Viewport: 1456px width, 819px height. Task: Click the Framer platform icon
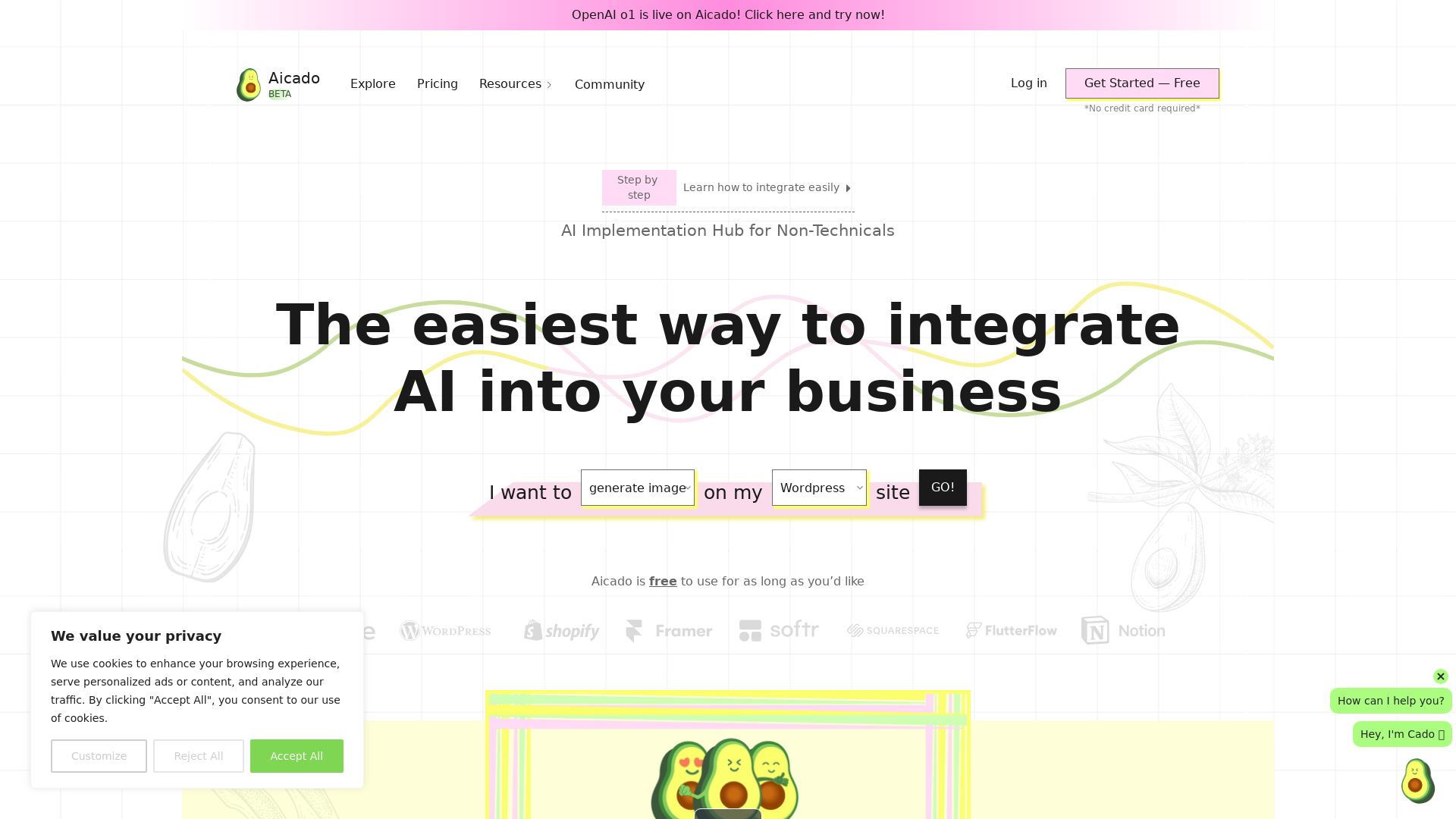point(669,630)
